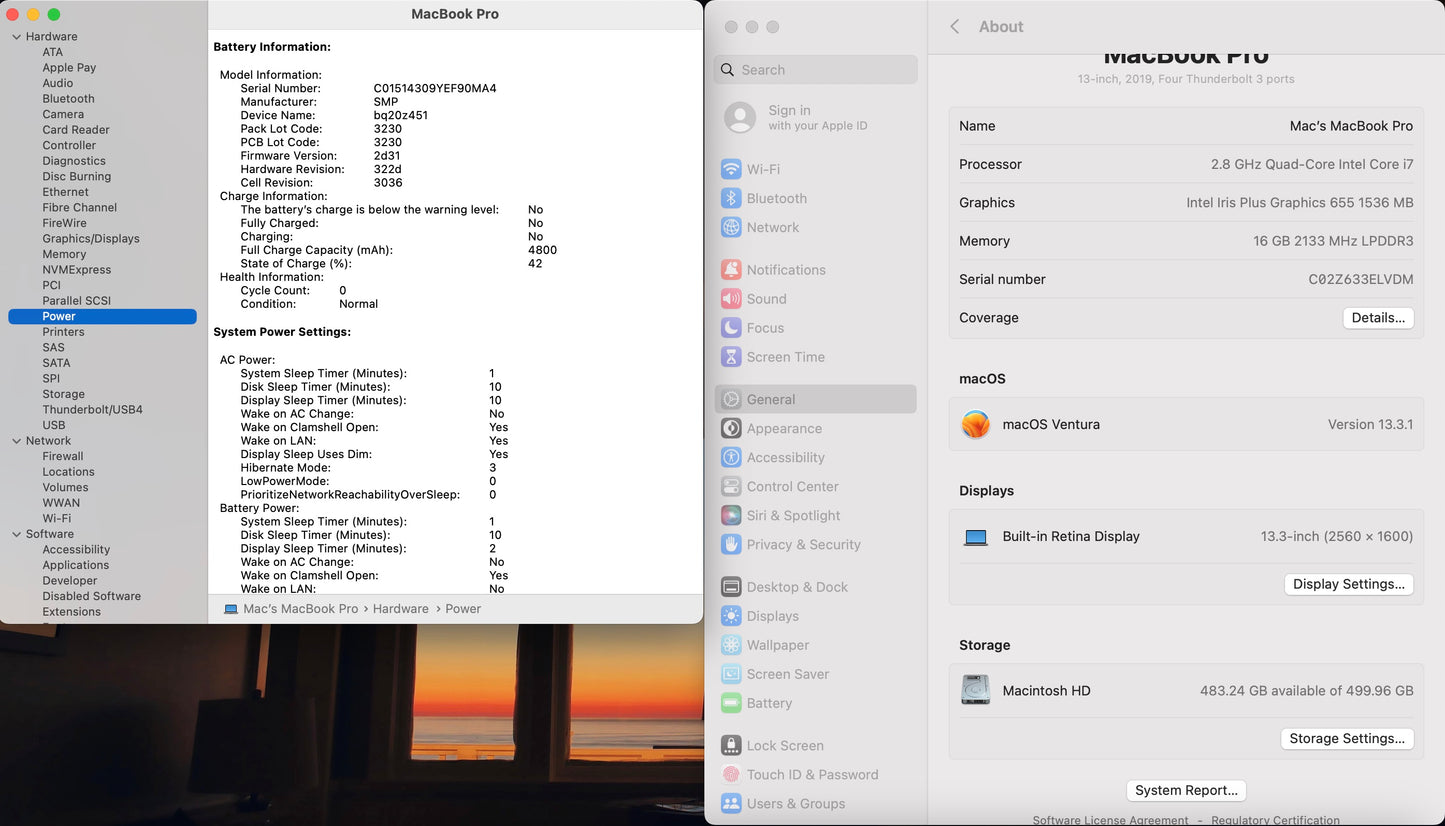Click the Sound speaker icon
The height and width of the screenshot is (826, 1445).
[x=731, y=299]
